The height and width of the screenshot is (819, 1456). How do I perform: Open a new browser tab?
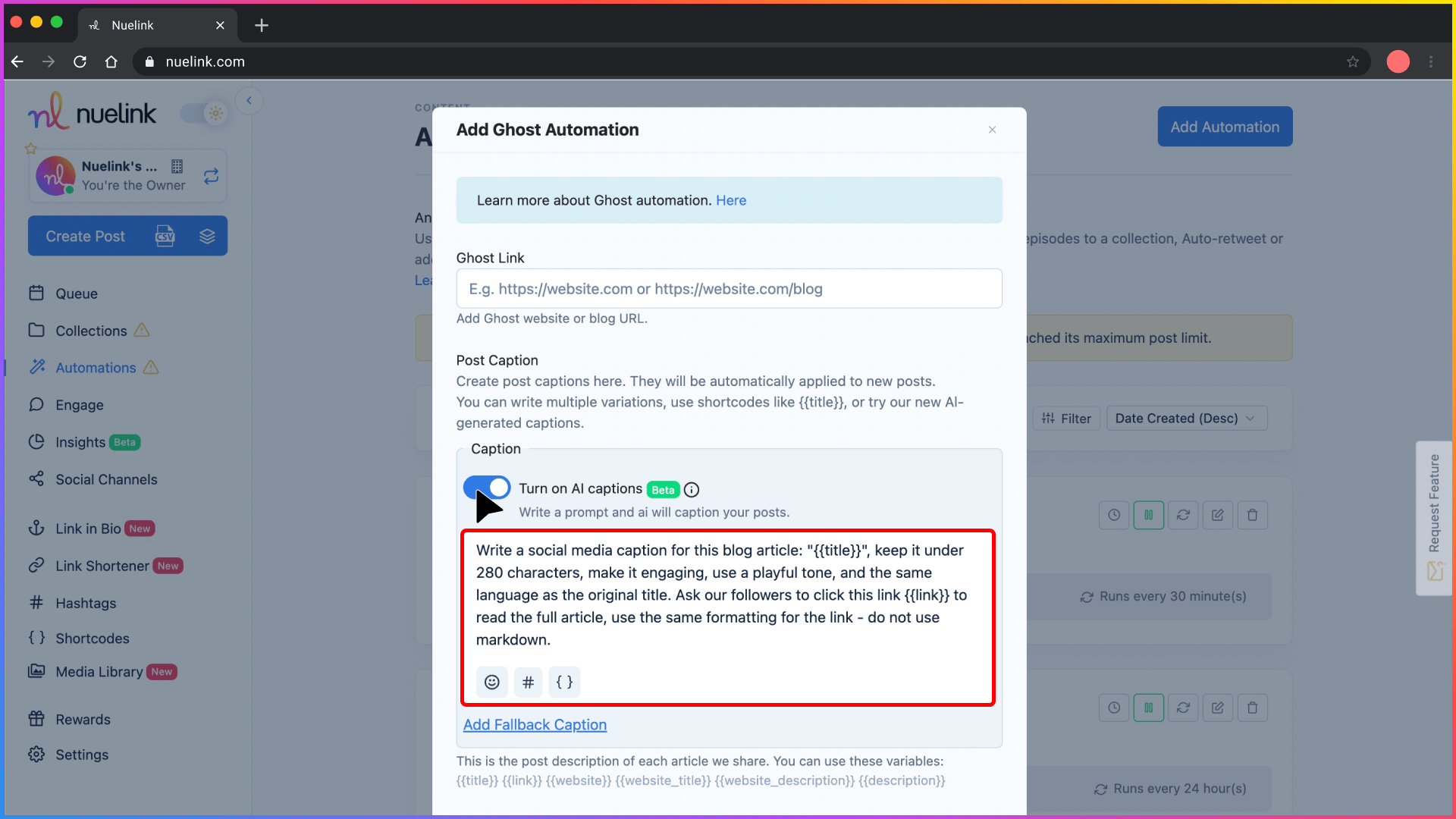[262, 25]
